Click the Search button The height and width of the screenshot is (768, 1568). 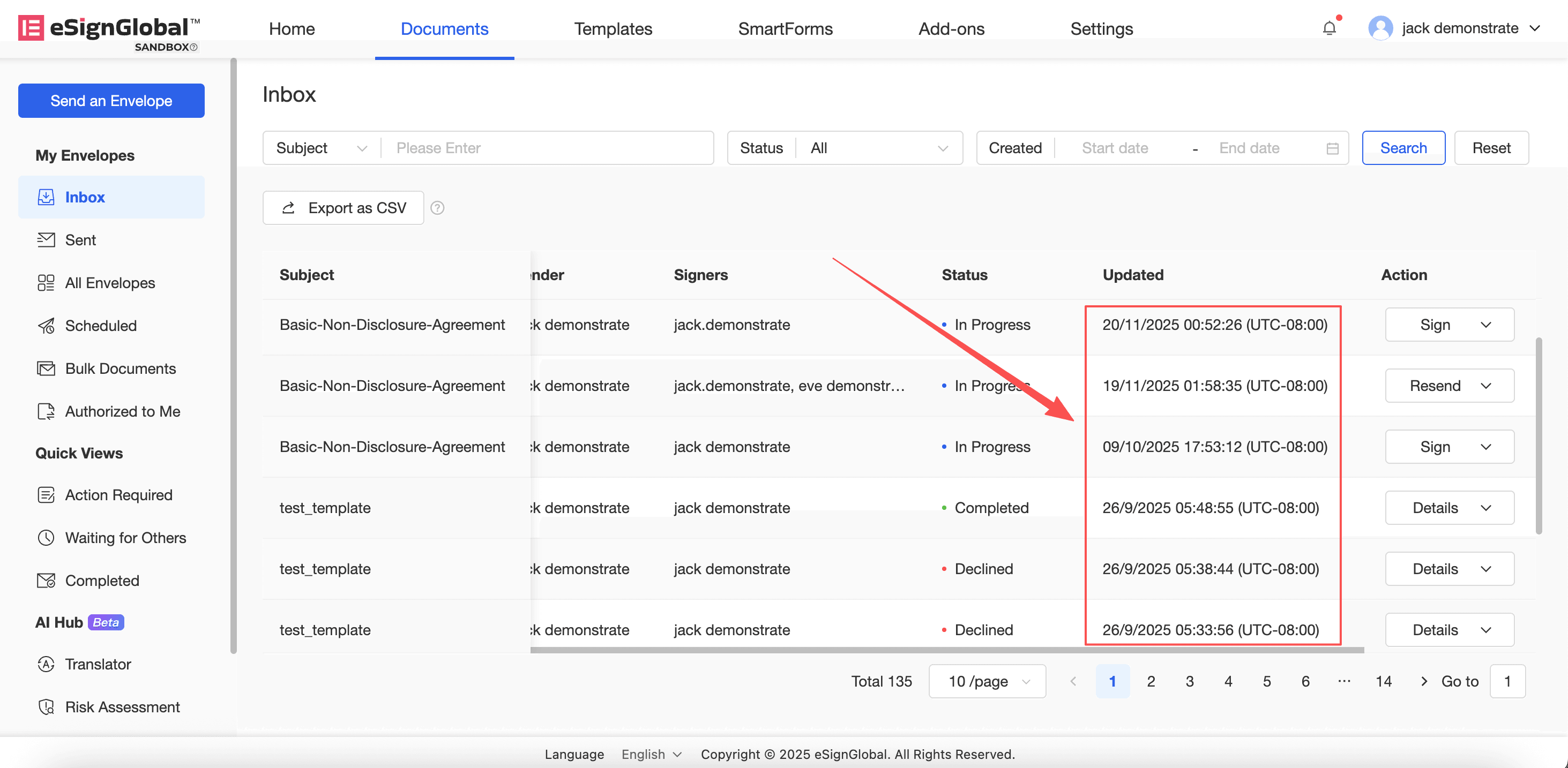[x=1403, y=148]
